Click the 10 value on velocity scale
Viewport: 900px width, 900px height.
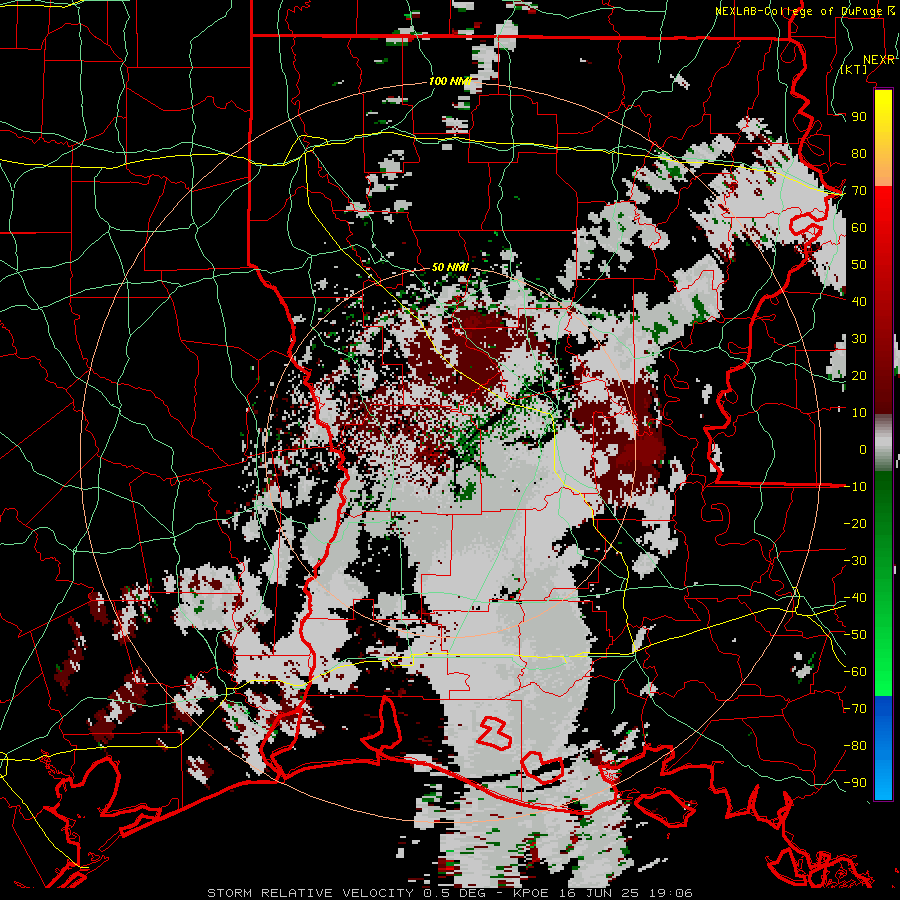click(859, 413)
